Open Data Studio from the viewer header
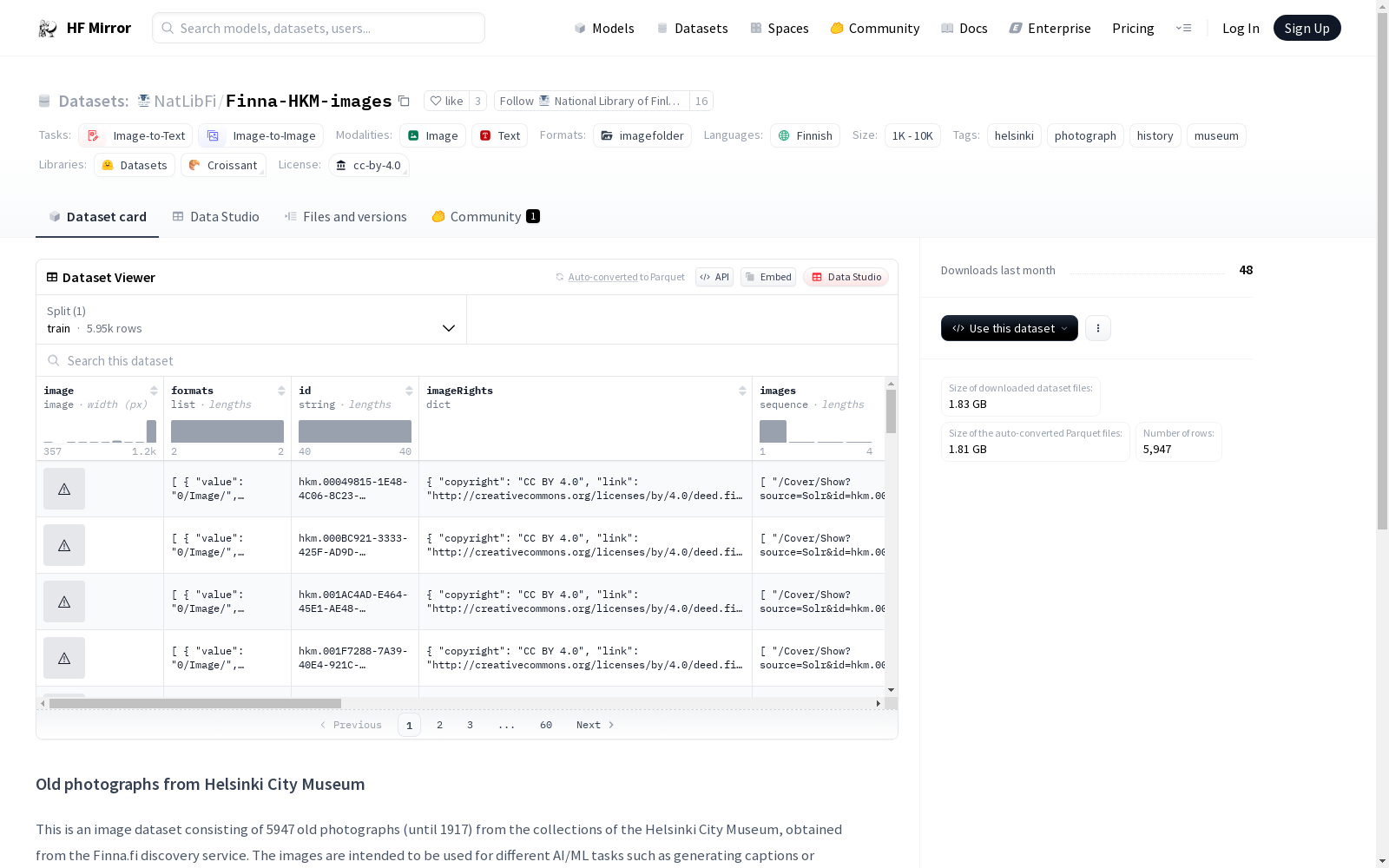Screen dimensions: 1389x868 [x=846, y=277]
